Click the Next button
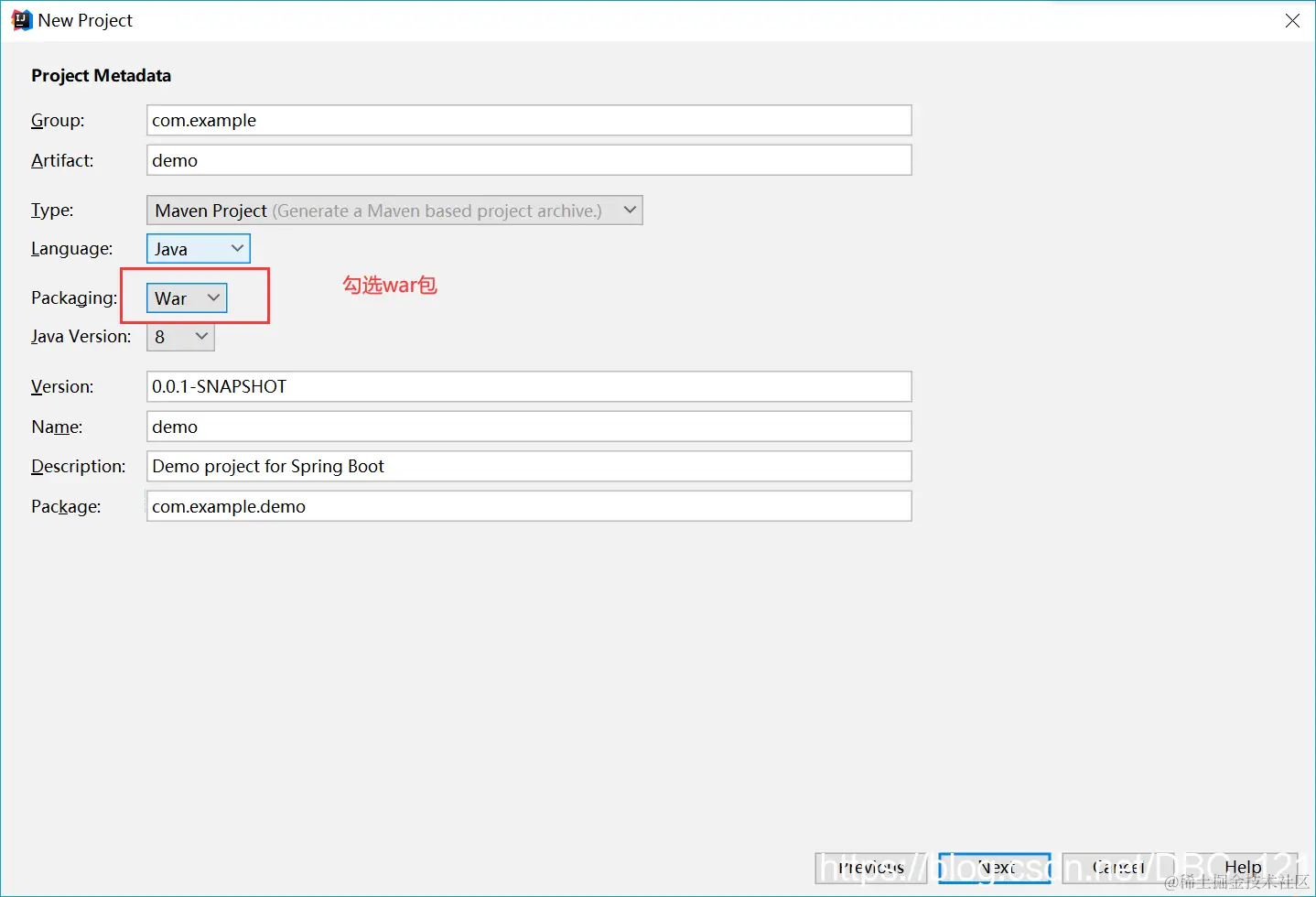The width and height of the screenshot is (1316, 897). [x=995, y=867]
